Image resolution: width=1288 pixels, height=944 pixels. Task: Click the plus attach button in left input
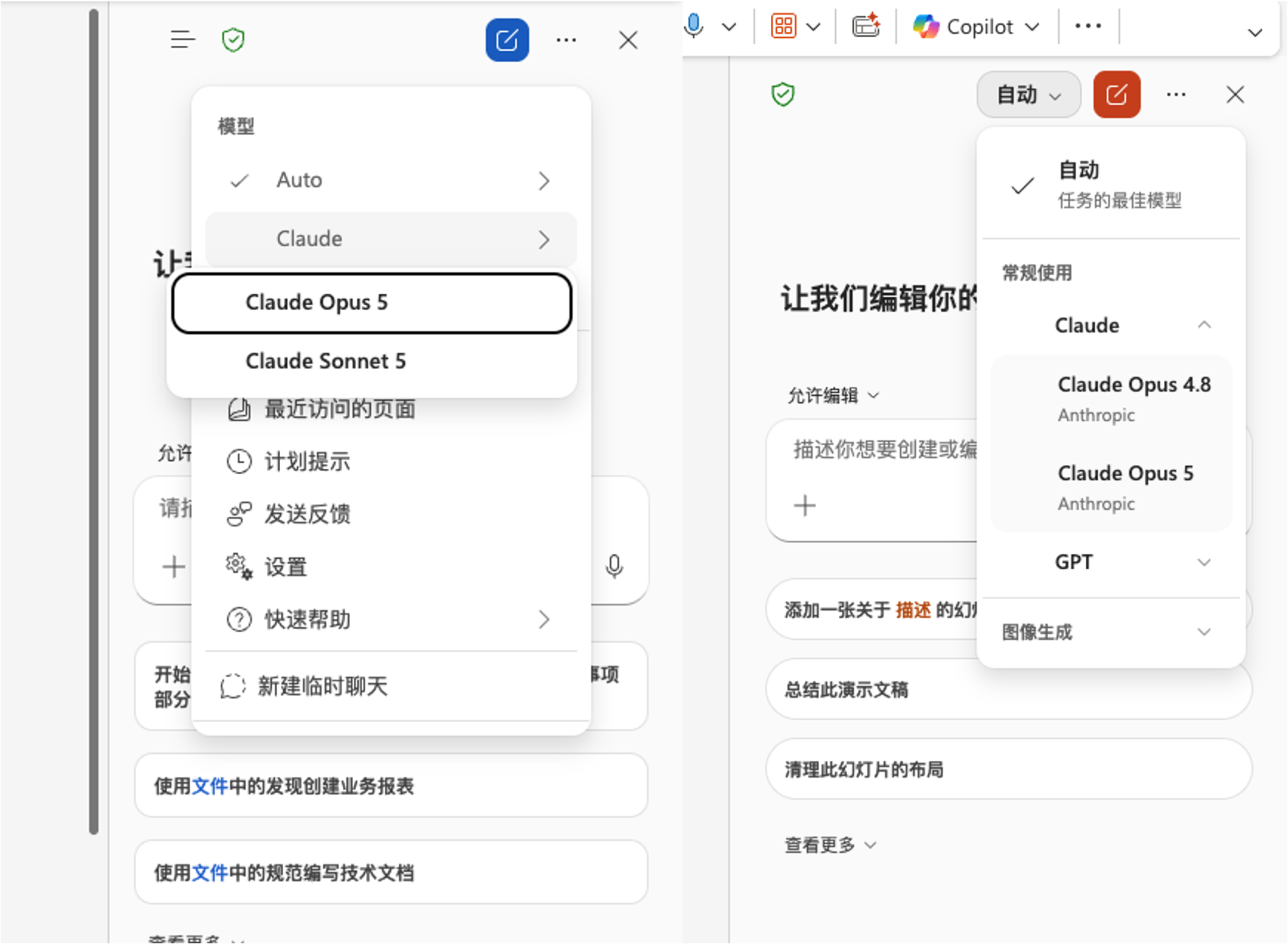click(x=174, y=567)
